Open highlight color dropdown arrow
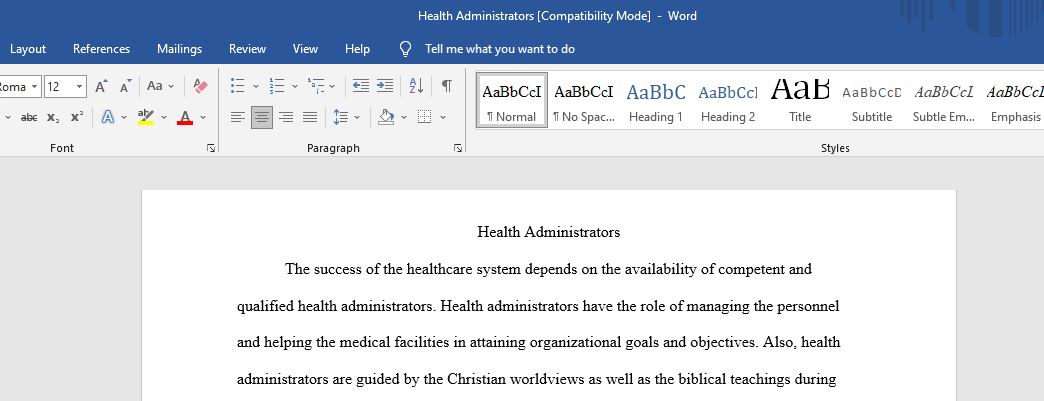Image resolution: width=1044 pixels, height=401 pixels. [164, 118]
